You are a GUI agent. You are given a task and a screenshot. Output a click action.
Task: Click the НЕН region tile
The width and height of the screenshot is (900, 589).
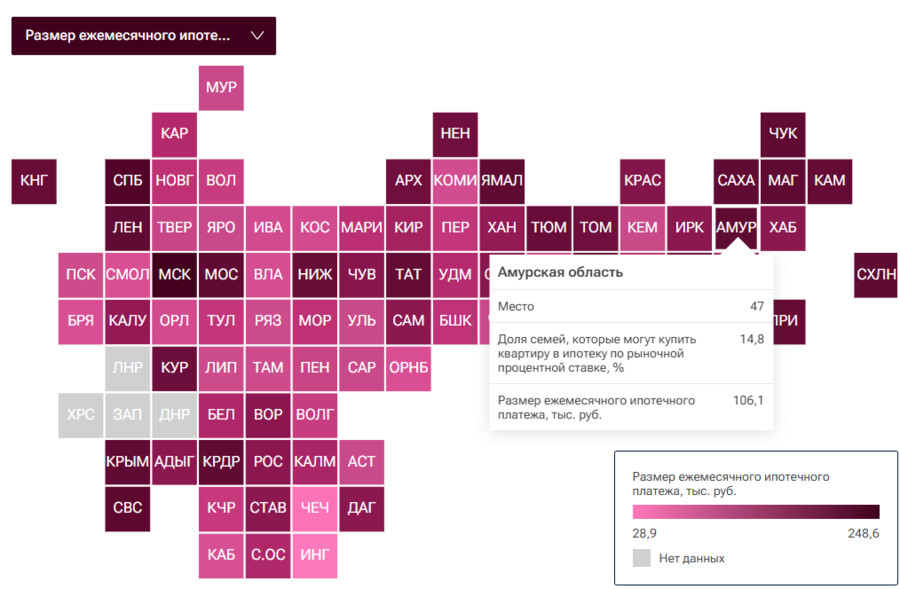click(455, 134)
